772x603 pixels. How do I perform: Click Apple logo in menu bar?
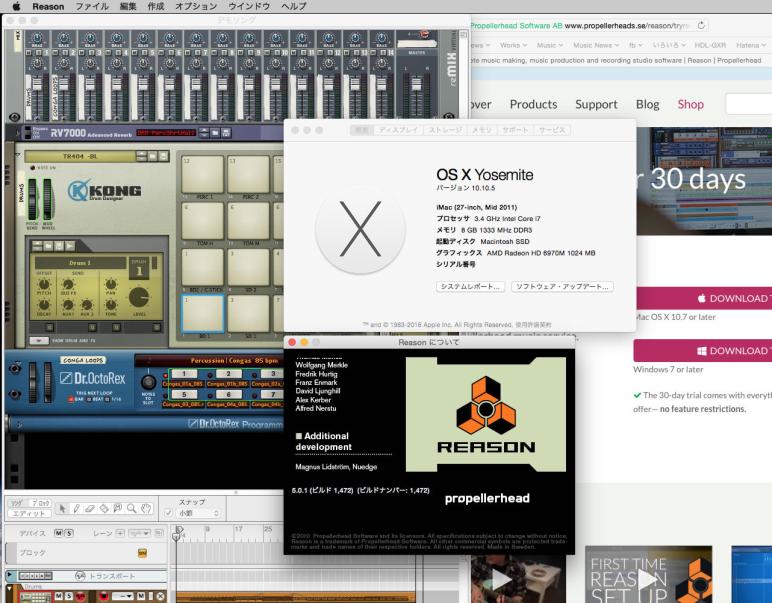(16, 6)
